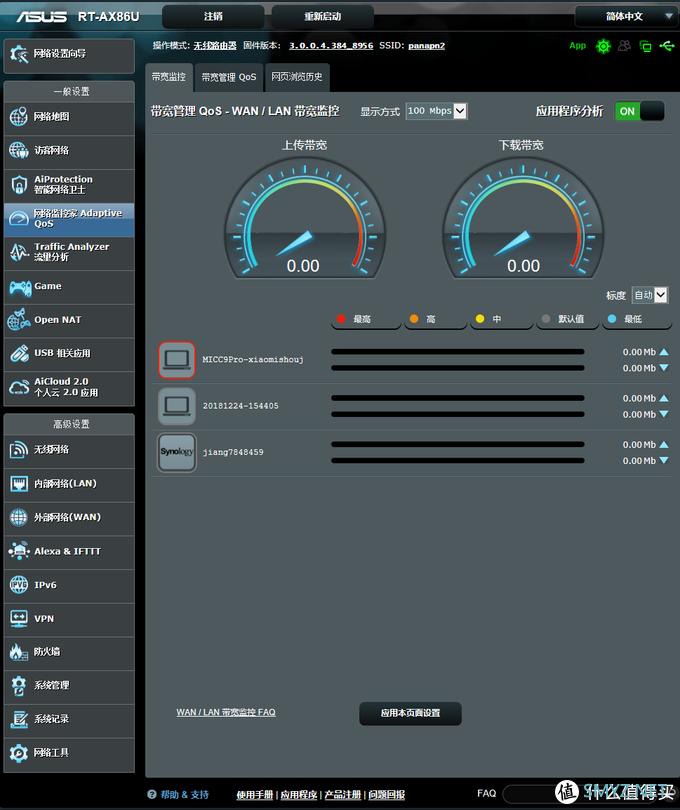The height and width of the screenshot is (810, 680).
Task: Click the AiMesh devices status icon
Action: [x=645, y=46]
